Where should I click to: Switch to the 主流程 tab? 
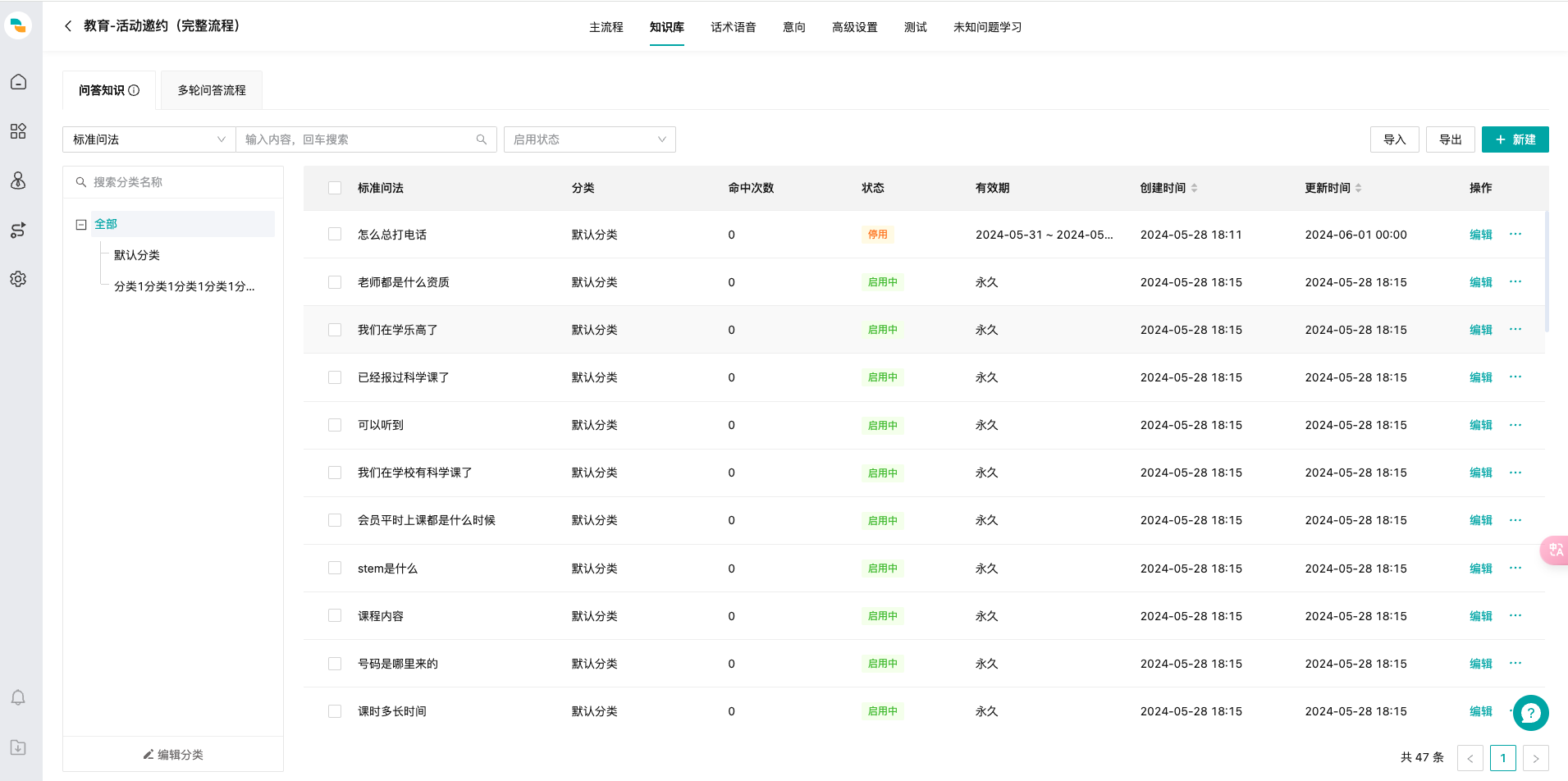pyautogui.click(x=606, y=27)
